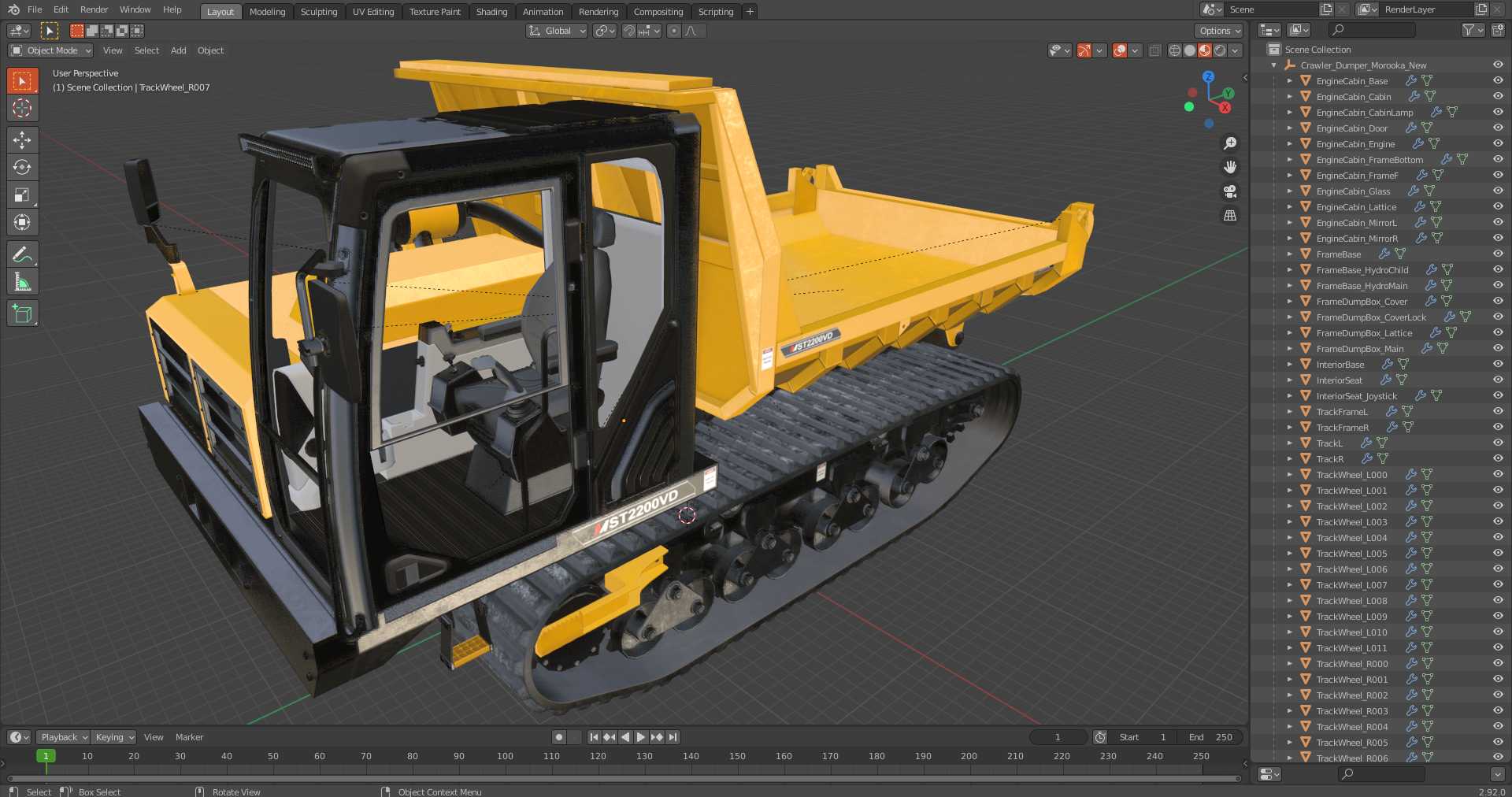Screen dimensions: 1512x797
Task: Open the Blender File menu
Action: coord(35,9)
